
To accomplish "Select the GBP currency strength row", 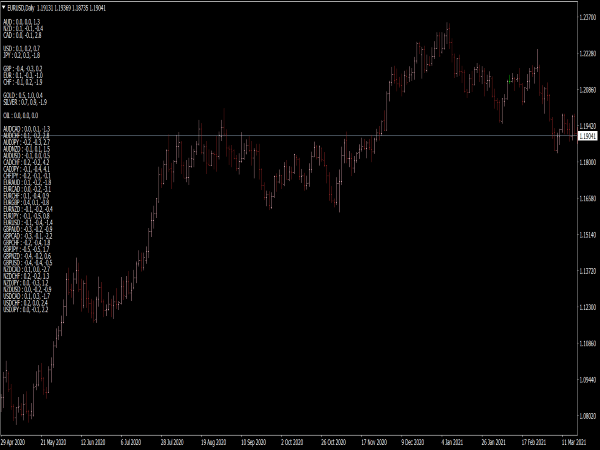I will pyautogui.click(x=20, y=68).
